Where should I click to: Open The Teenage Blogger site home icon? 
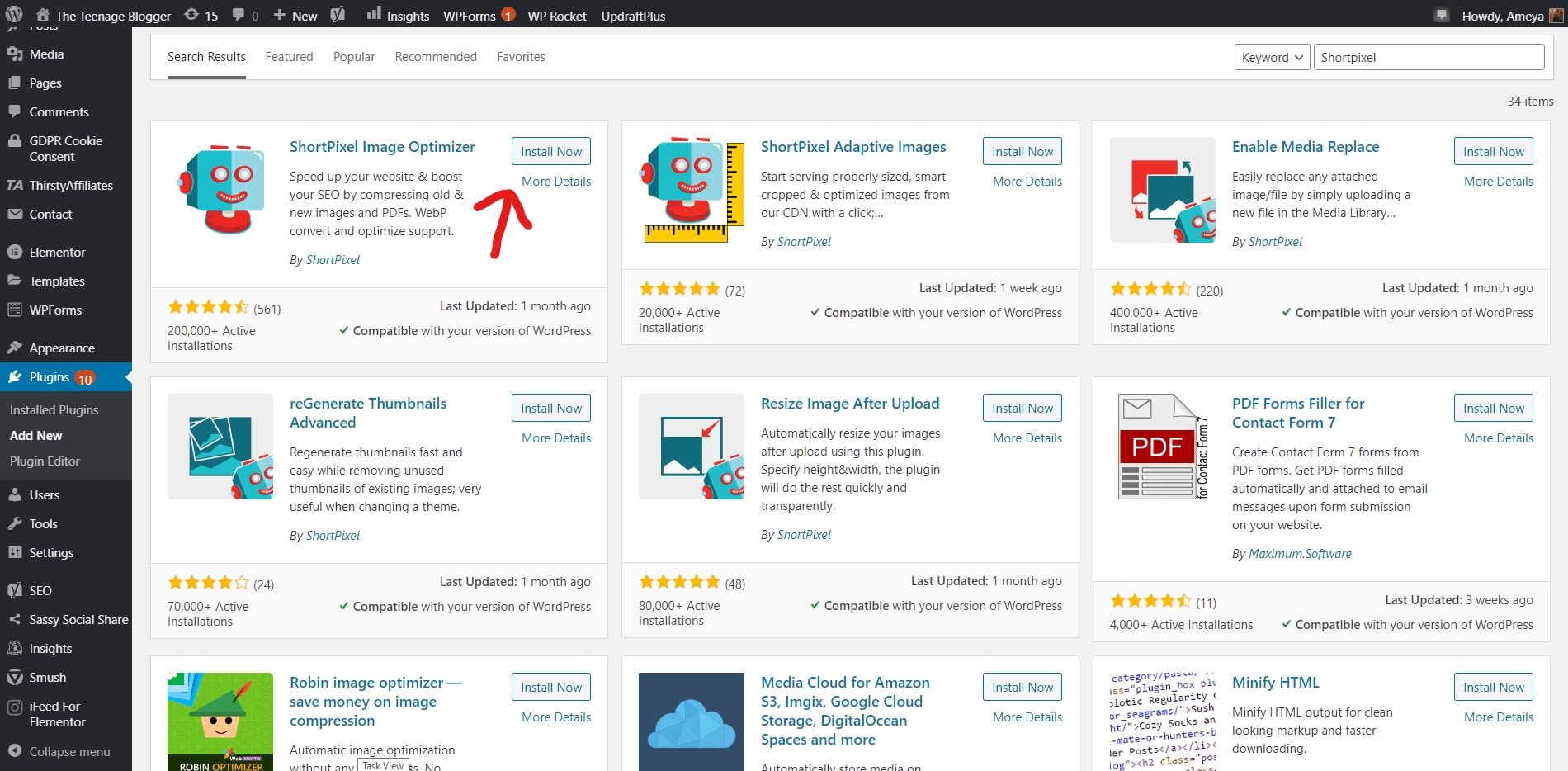[x=42, y=15]
